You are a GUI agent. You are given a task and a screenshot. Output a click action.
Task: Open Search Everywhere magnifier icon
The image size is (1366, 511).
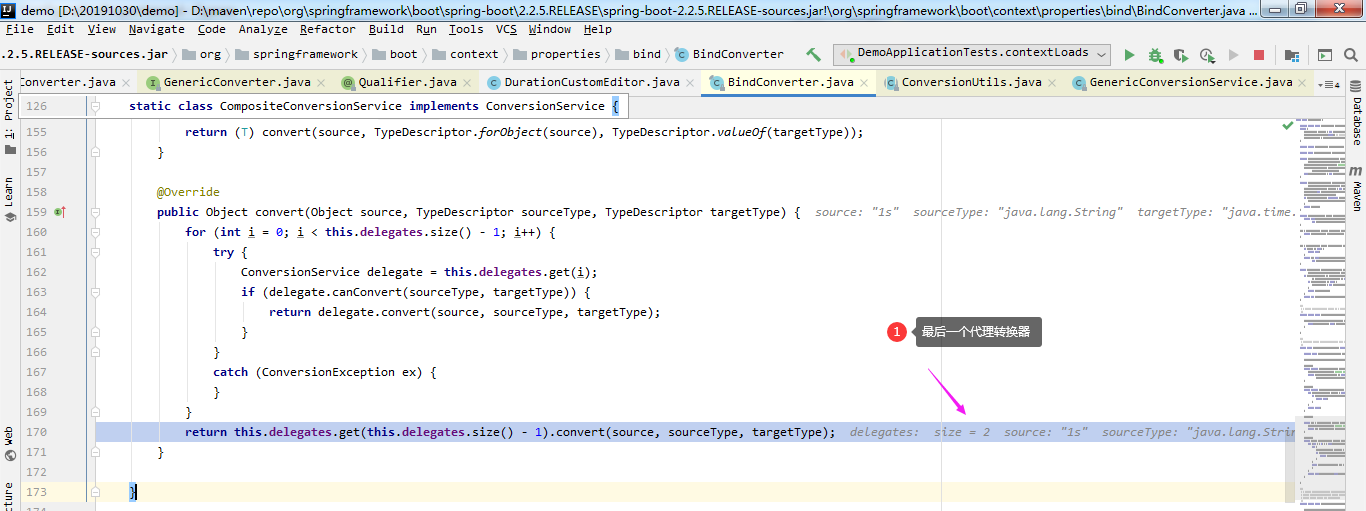pos(1351,55)
